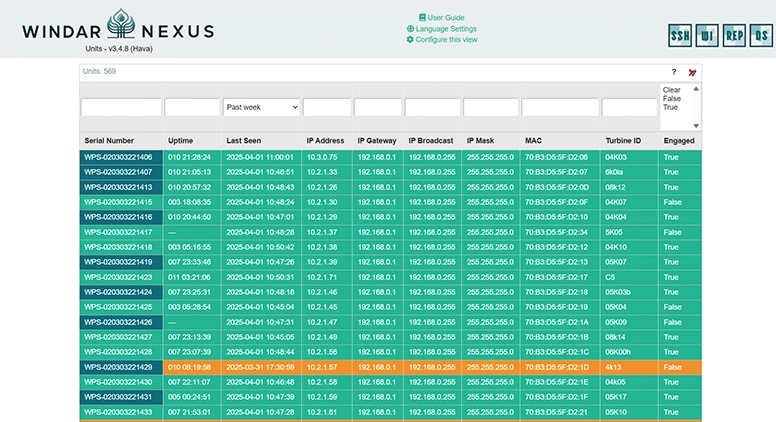Open the WI tool icon
776x422 pixels.
click(707, 36)
